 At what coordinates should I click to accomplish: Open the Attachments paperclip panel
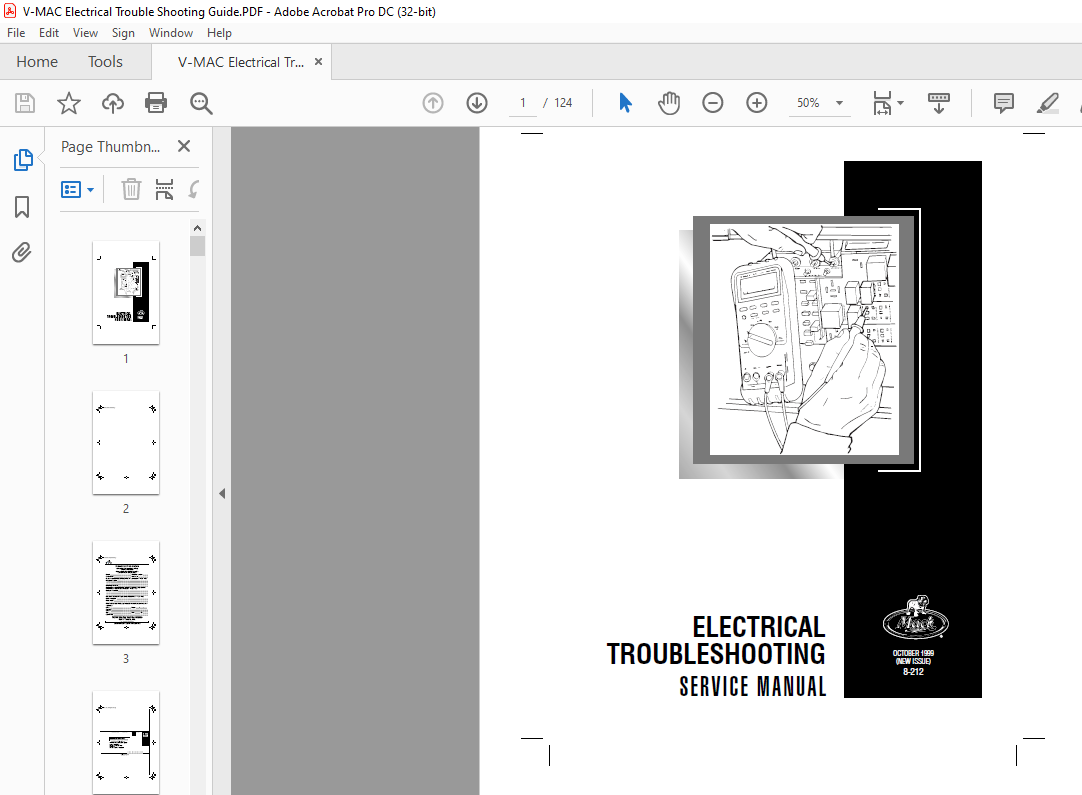pos(21,253)
